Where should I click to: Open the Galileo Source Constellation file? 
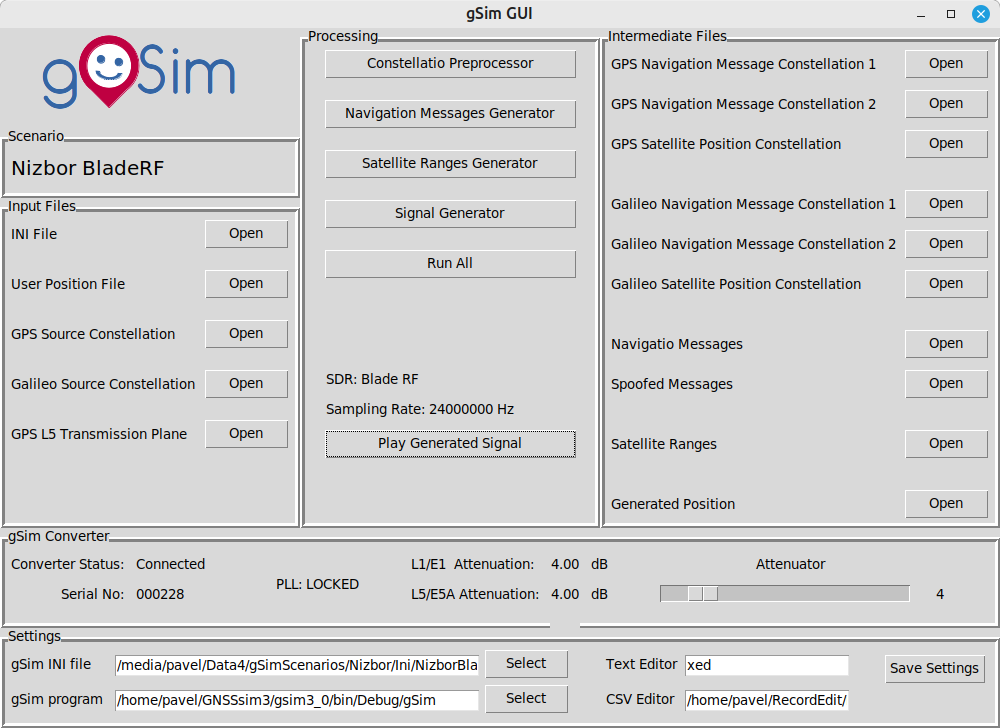[x=246, y=384]
